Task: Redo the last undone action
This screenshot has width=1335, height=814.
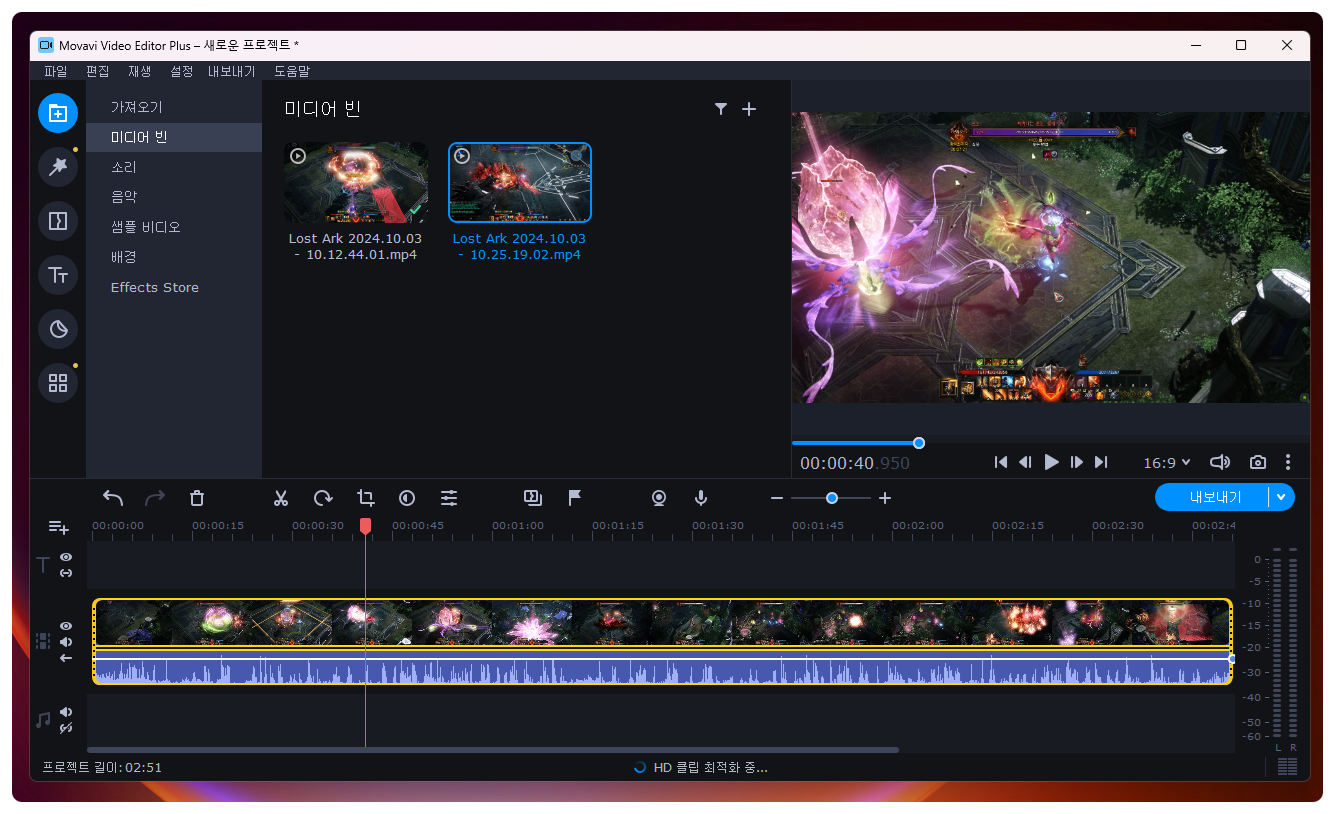Action: [x=155, y=497]
